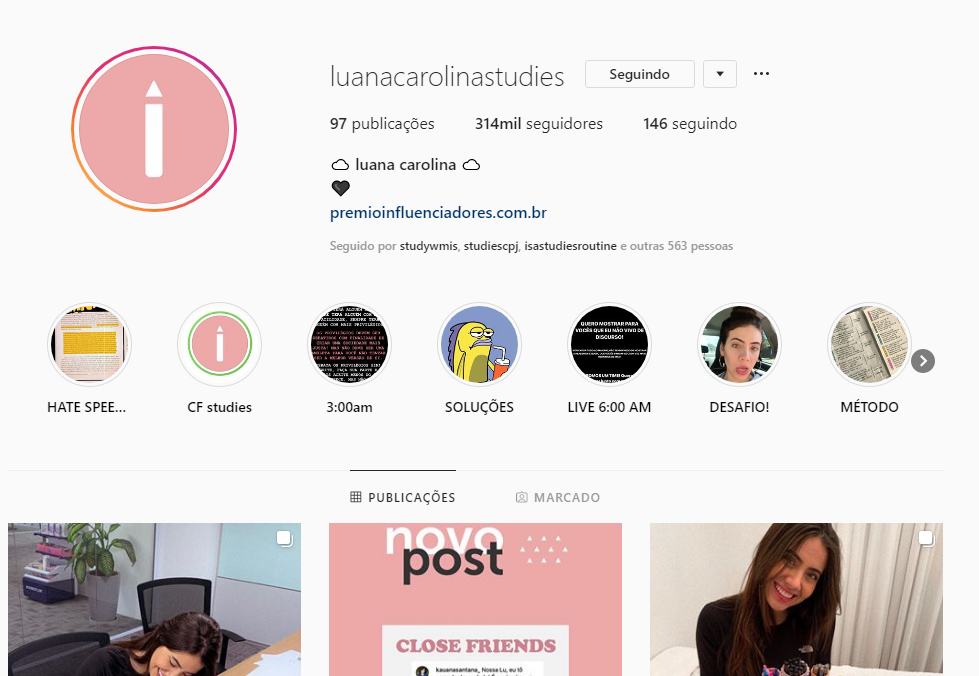This screenshot has width=979, height=676.
Task: Click the Seguindo button
Action: pyautogui.click(x=639, y=74)
